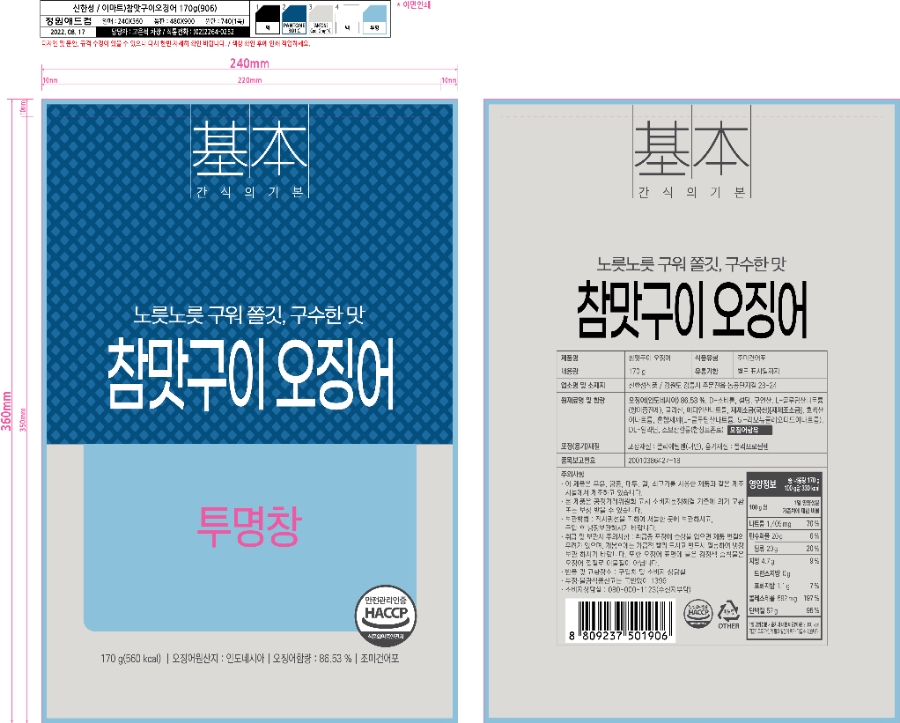Click the OTHER recycling triangle symbol
The image size is (900, 723).
tap(729, 609)
